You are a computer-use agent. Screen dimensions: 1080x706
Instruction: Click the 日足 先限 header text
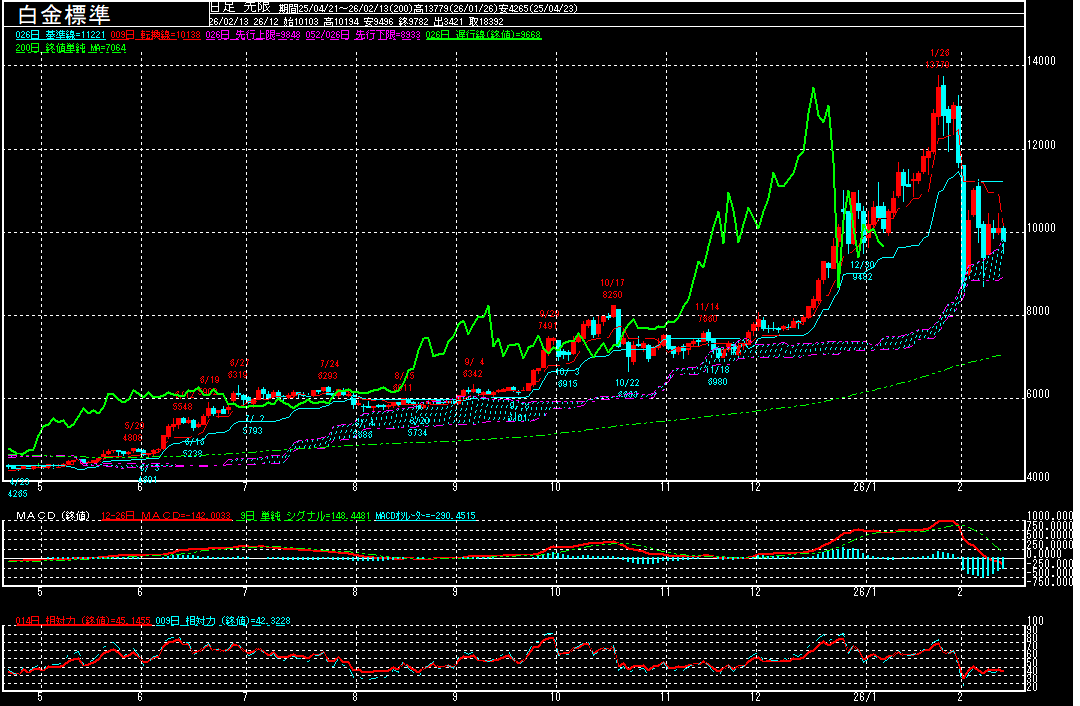[x=236, y=6]
